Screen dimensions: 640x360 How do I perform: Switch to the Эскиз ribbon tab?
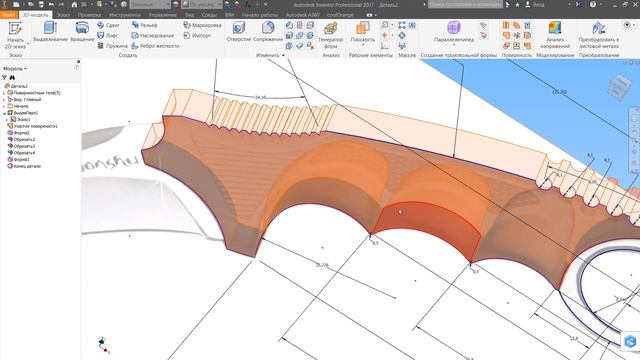(63, 15)
